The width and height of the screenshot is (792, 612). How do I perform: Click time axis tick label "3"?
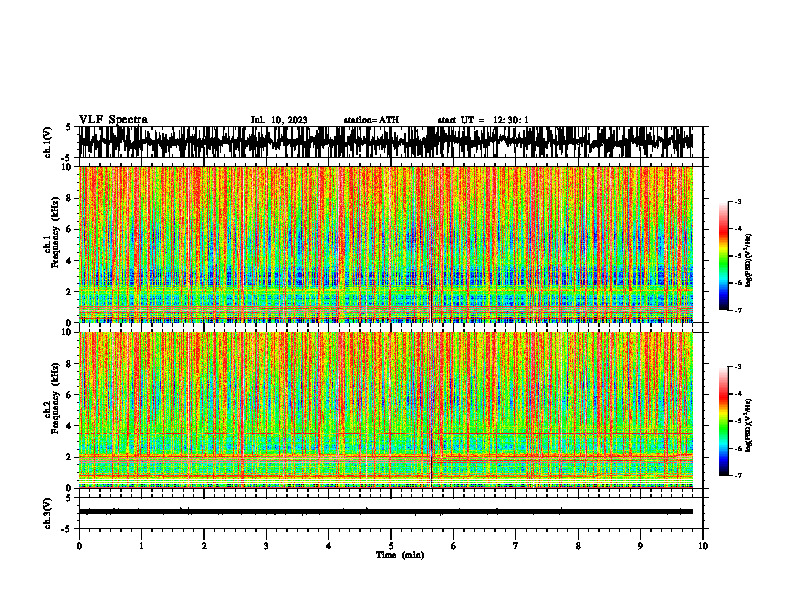point(266,546)
